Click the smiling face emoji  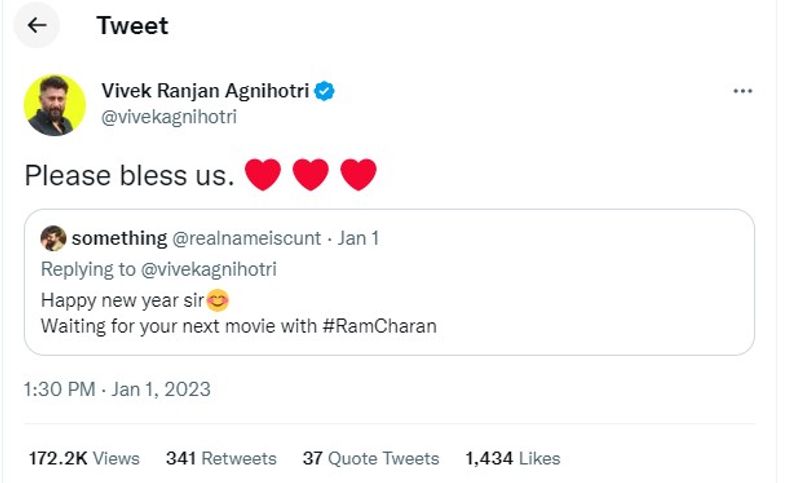click(x=218, y=299)
